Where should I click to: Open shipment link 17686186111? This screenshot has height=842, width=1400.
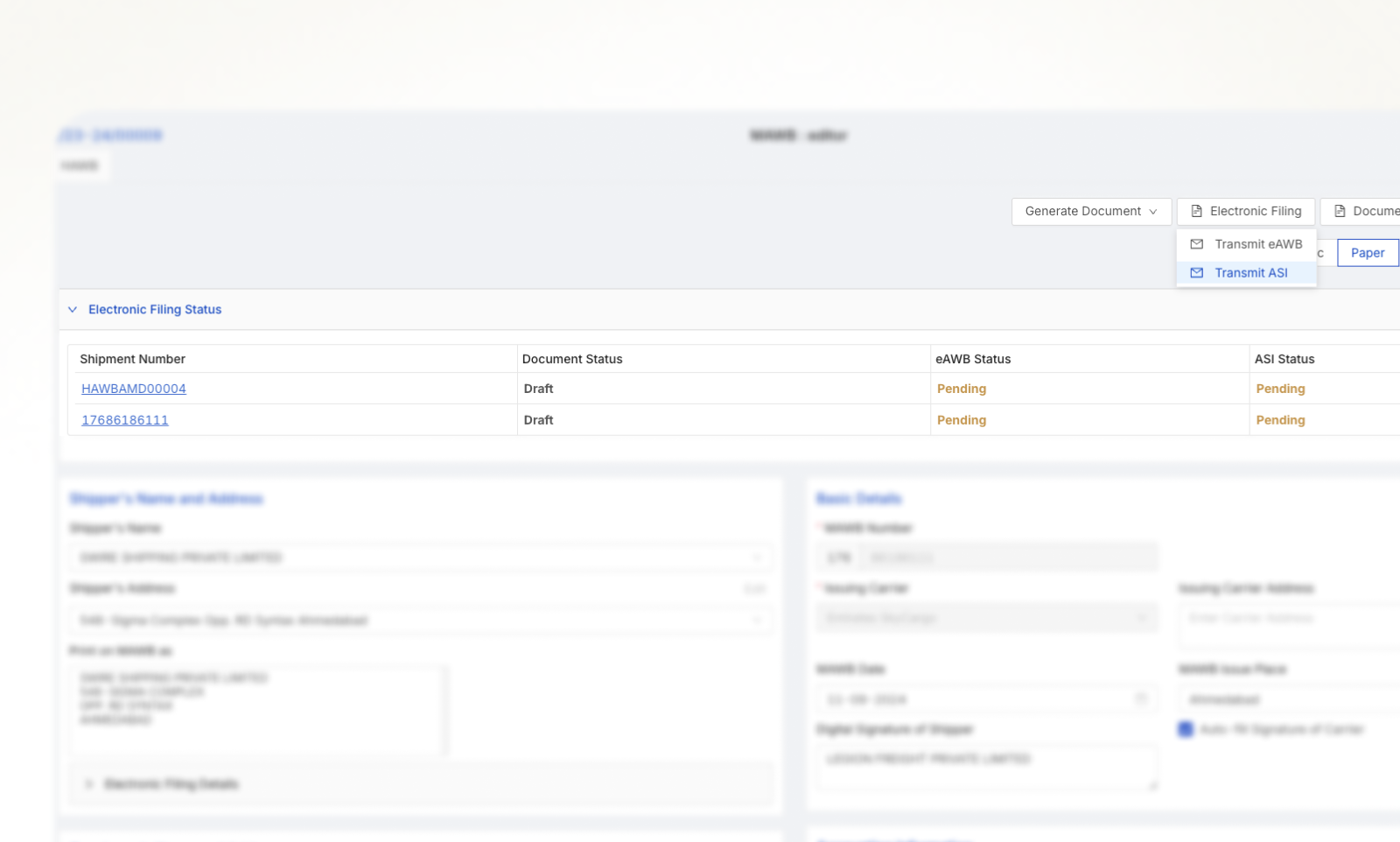pos(125,420)
